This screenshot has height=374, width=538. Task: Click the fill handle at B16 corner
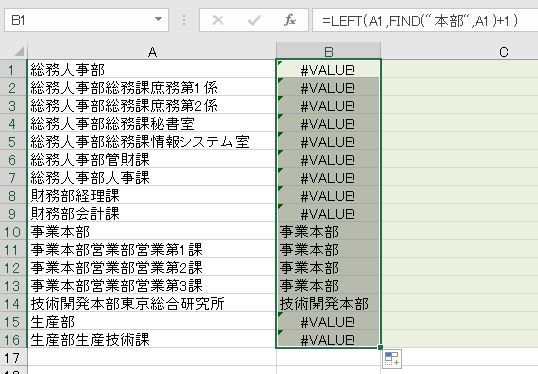pos(380,348)
